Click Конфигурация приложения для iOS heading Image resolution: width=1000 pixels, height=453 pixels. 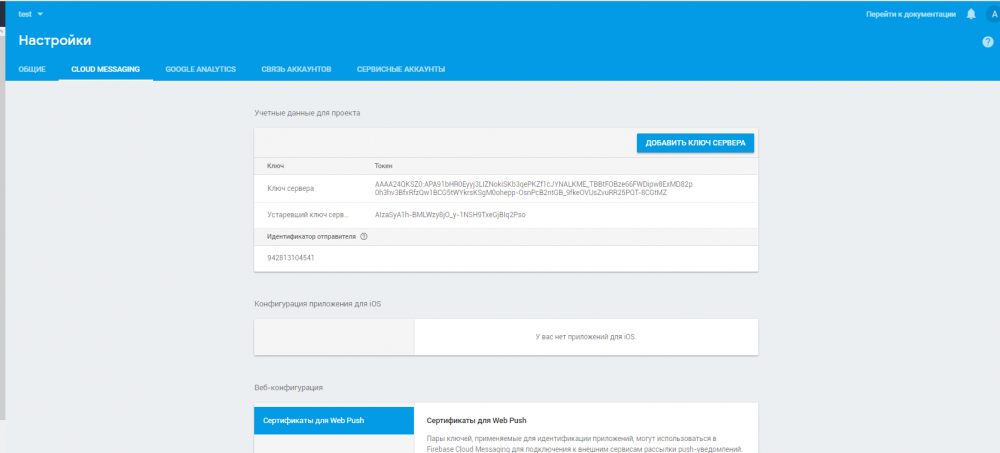coord(318,304)
